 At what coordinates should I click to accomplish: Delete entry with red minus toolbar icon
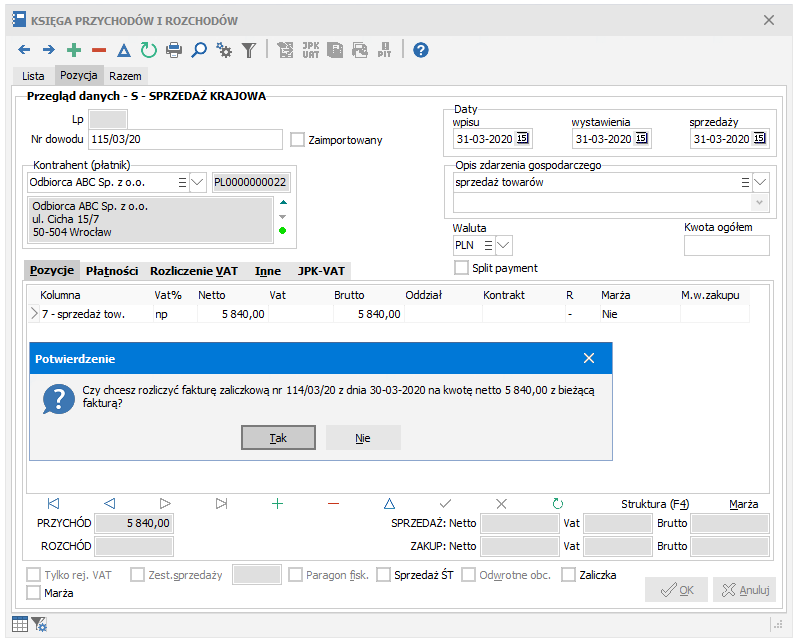point(99,50)
